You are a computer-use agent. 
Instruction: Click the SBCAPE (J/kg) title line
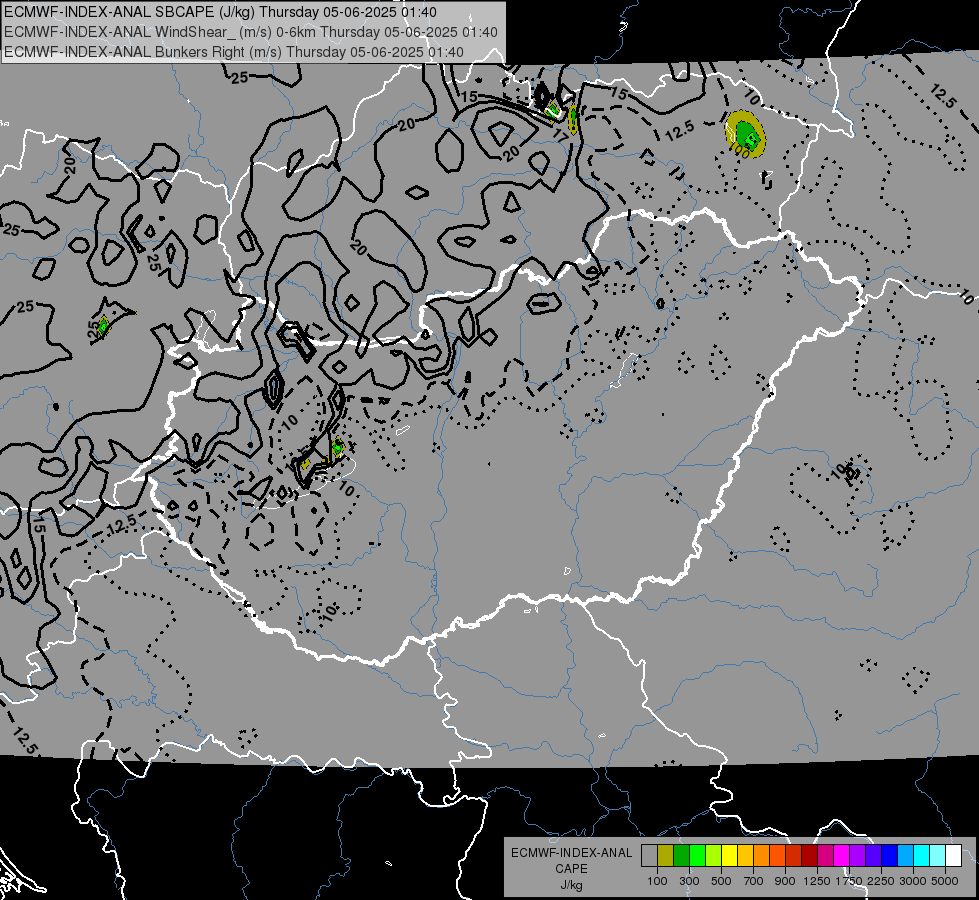click(220, 12)
